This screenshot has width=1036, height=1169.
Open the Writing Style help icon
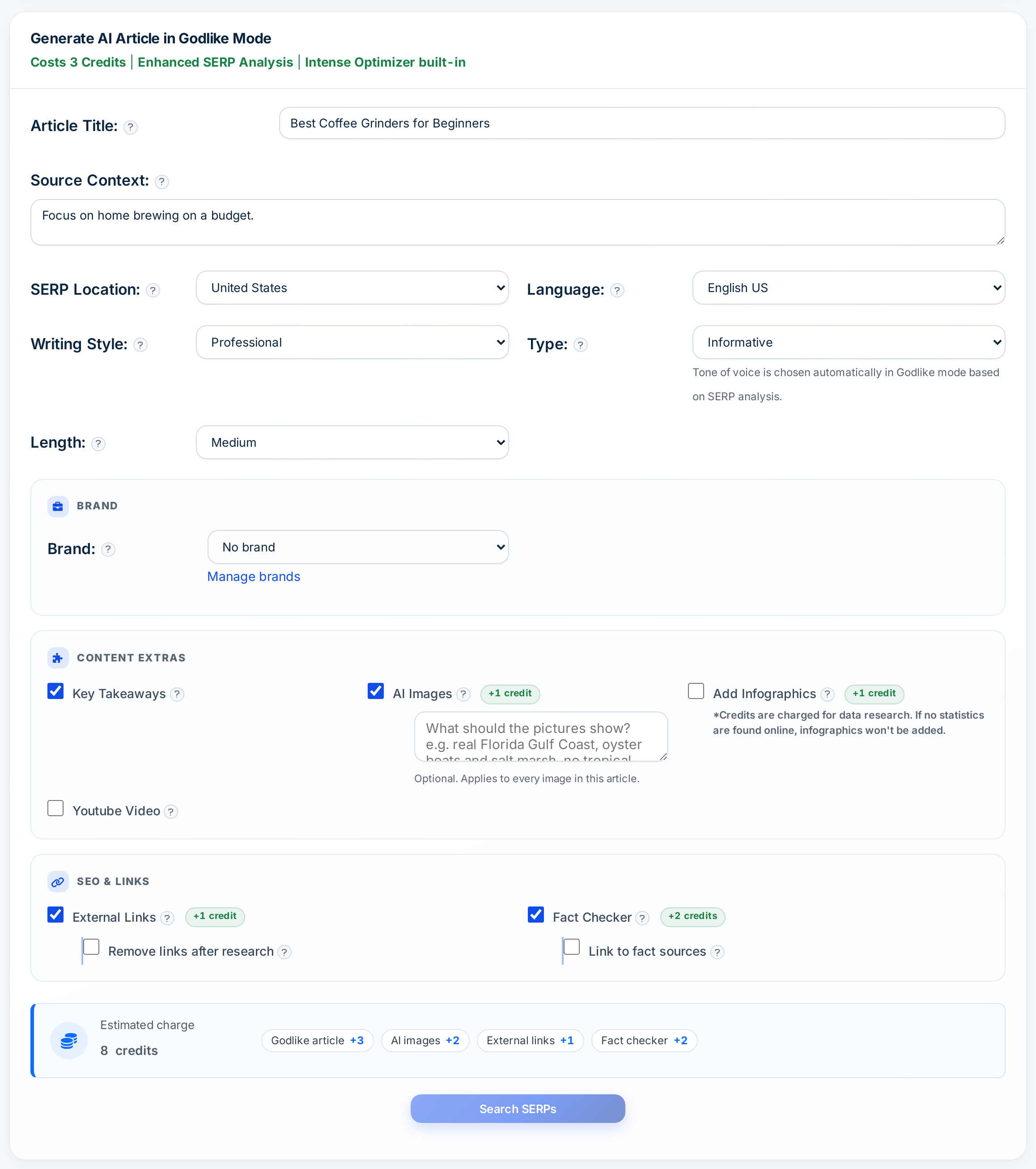click(x=140, y=345)
